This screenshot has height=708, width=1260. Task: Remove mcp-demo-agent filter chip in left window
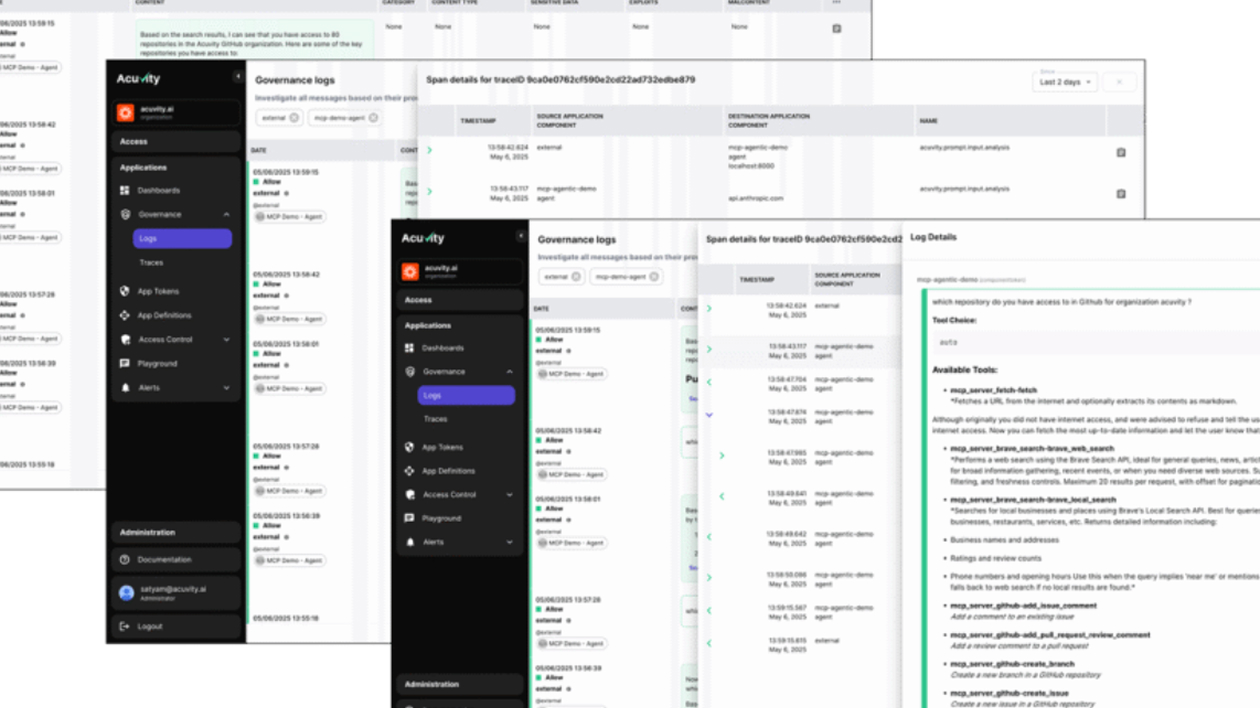373,118
